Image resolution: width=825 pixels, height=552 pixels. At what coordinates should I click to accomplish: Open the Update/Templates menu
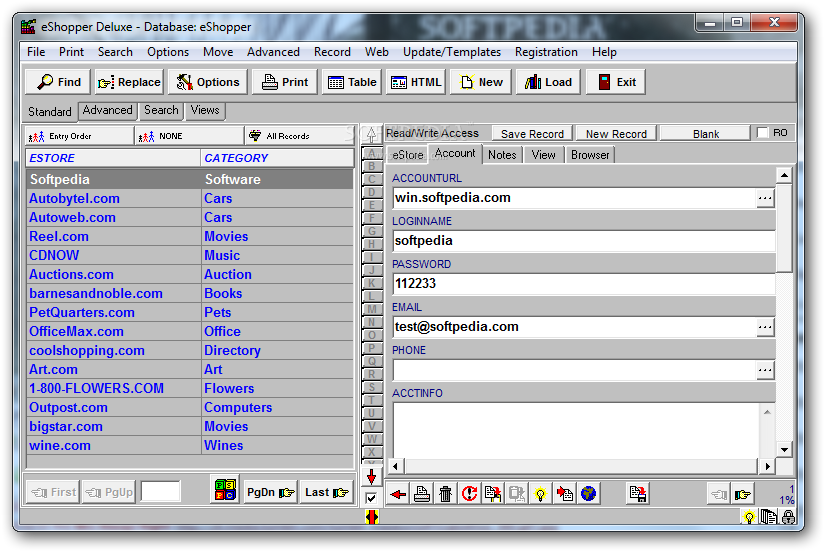coord(451,52)
